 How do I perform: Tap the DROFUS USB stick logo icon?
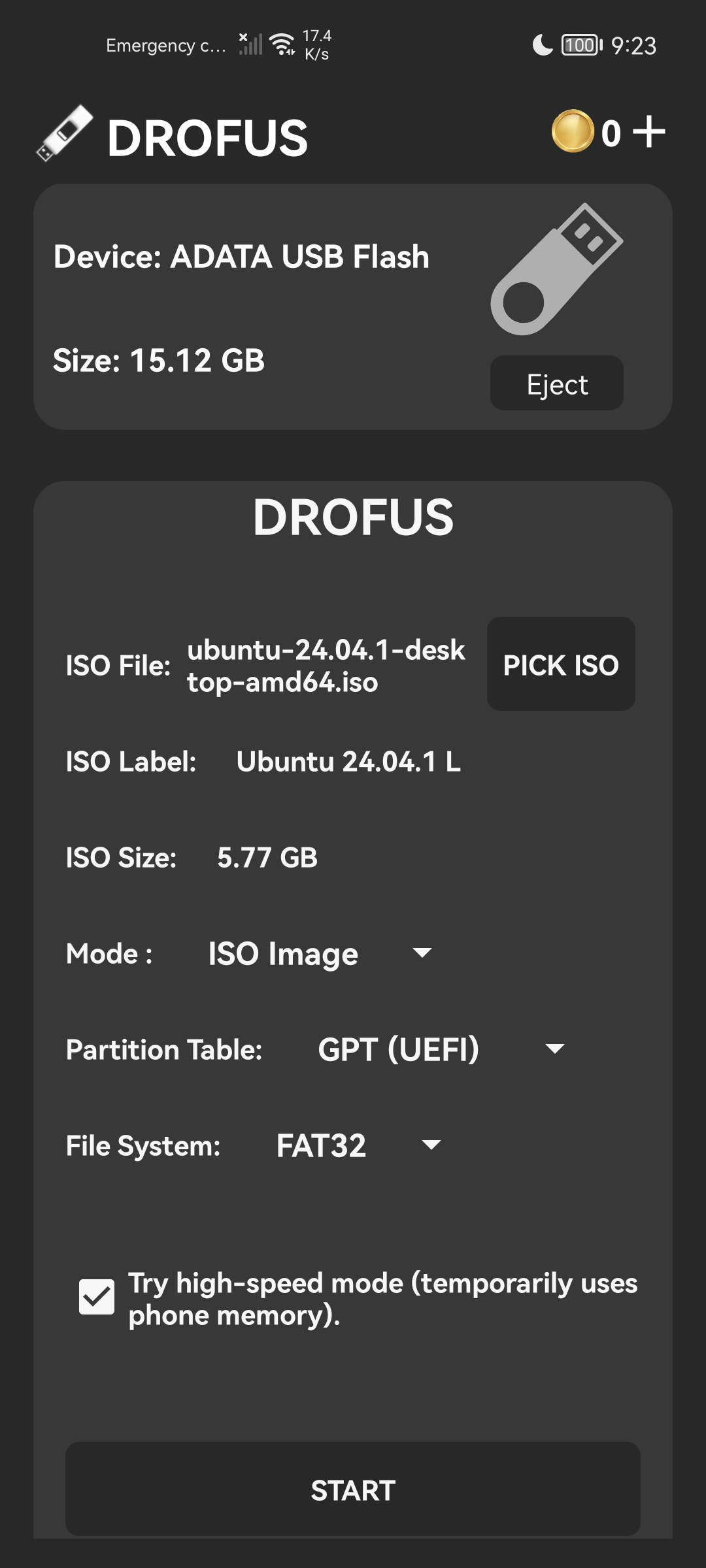64,133
